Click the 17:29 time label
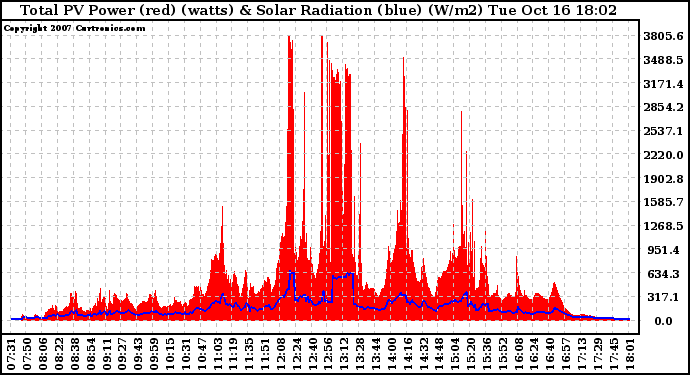This screenshot has width=690, height=375. pos(597,354)
